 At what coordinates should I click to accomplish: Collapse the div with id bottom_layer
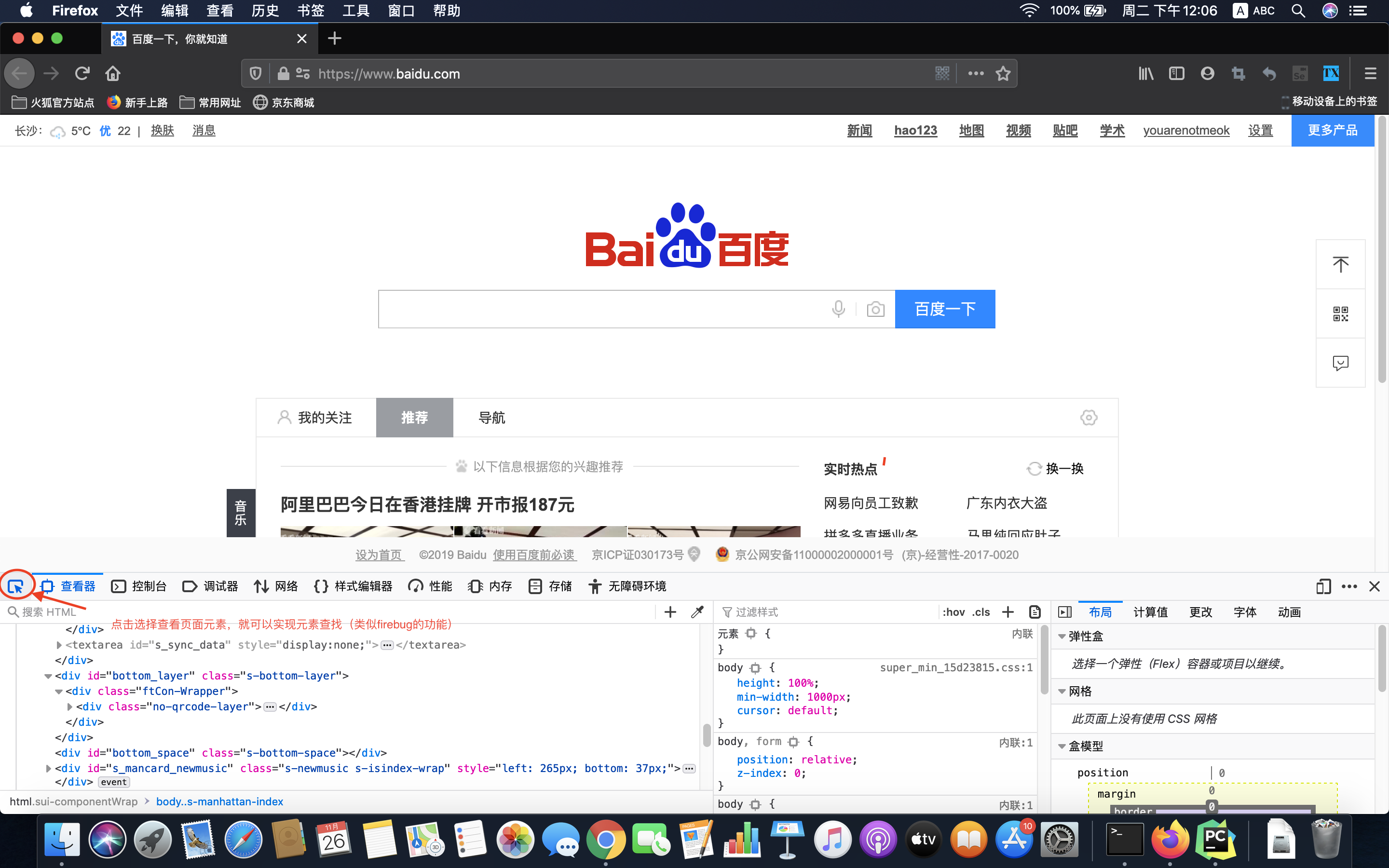(x=48, y=676)
